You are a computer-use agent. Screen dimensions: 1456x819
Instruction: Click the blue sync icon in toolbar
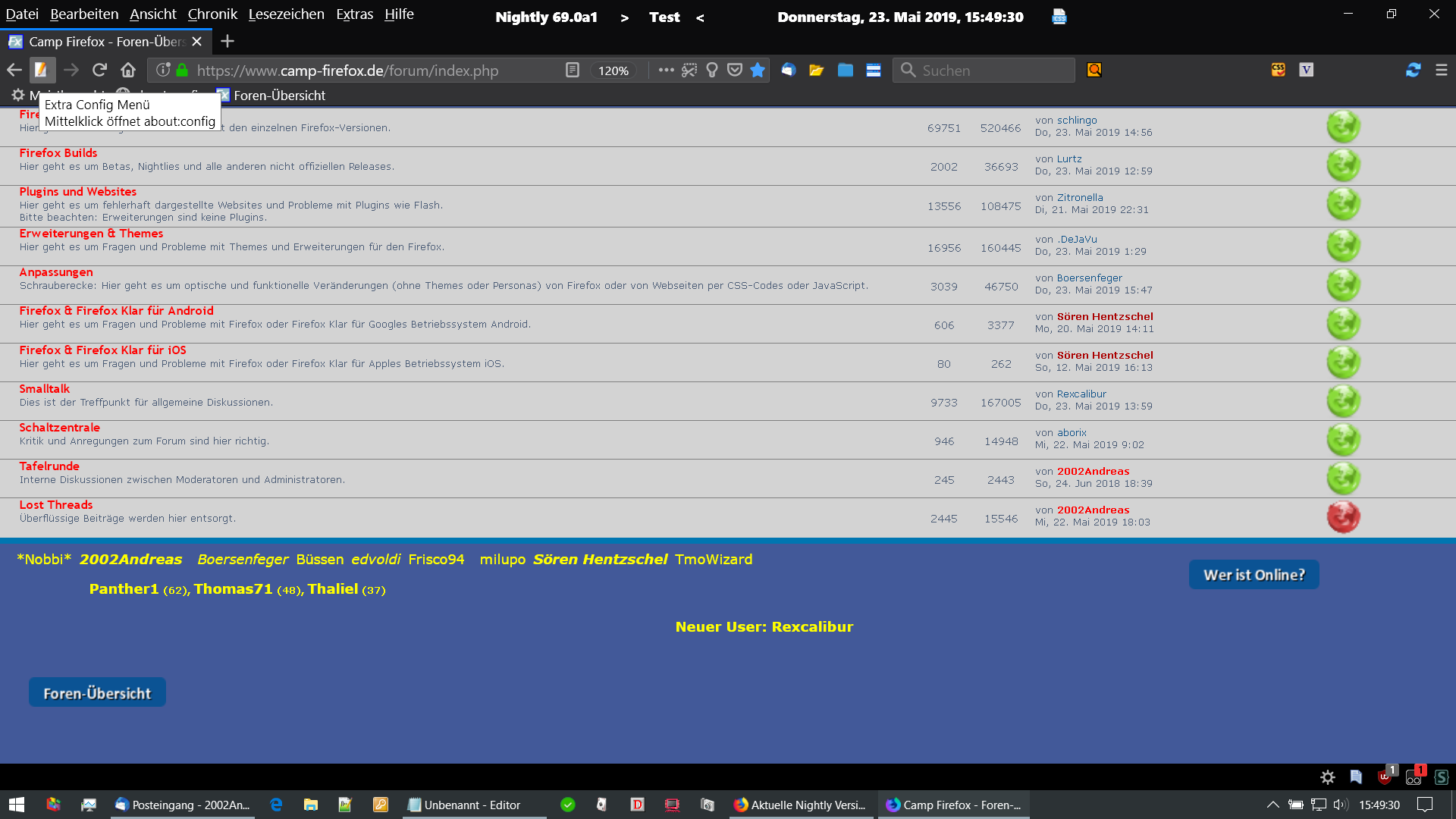click(1413, 71)
